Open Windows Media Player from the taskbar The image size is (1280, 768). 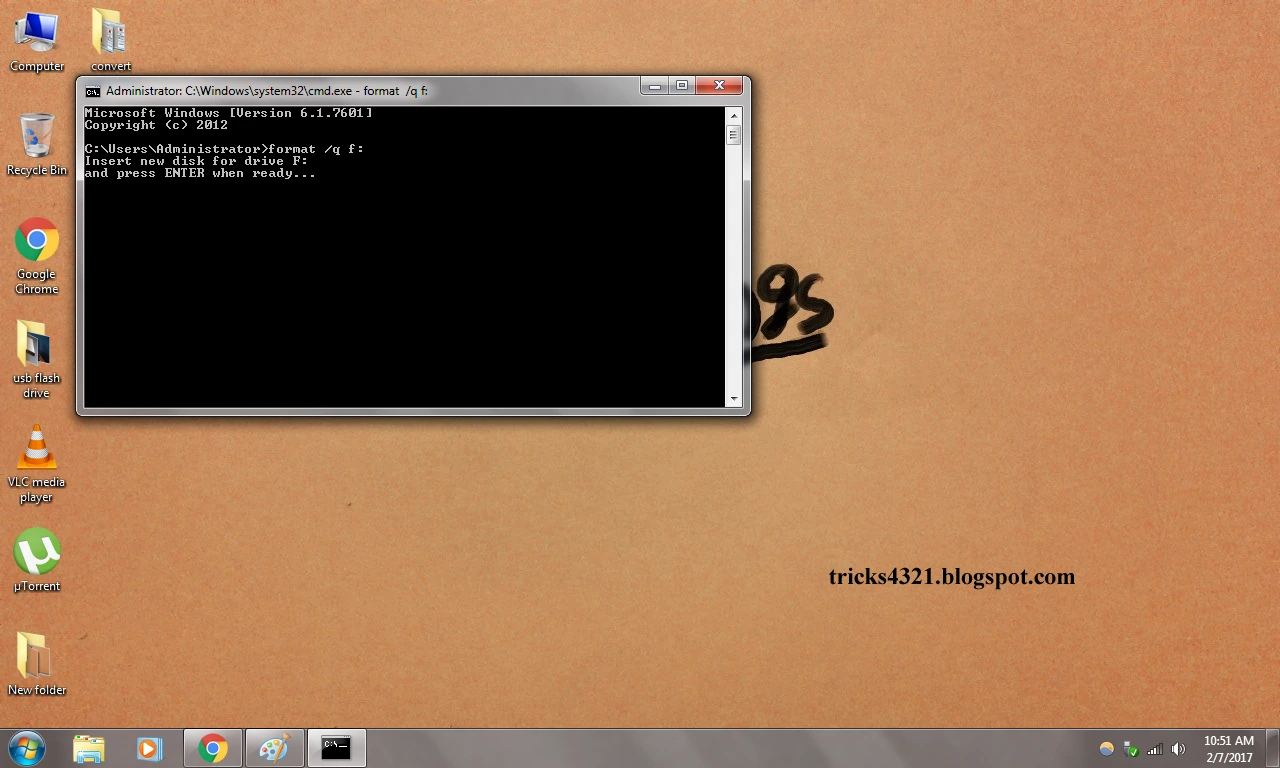tap(150, 748)
